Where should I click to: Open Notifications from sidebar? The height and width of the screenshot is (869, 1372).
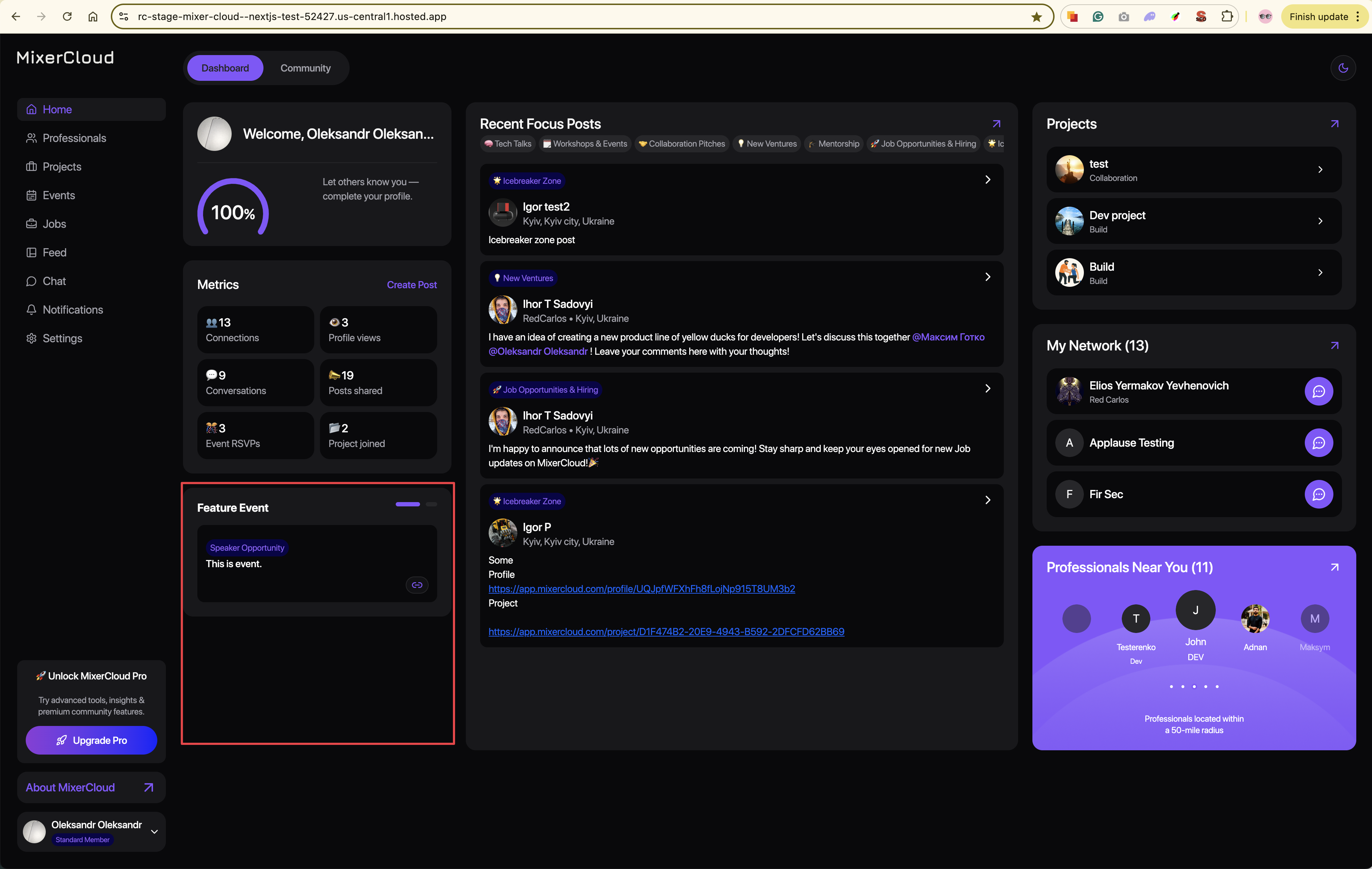(72, 310)
